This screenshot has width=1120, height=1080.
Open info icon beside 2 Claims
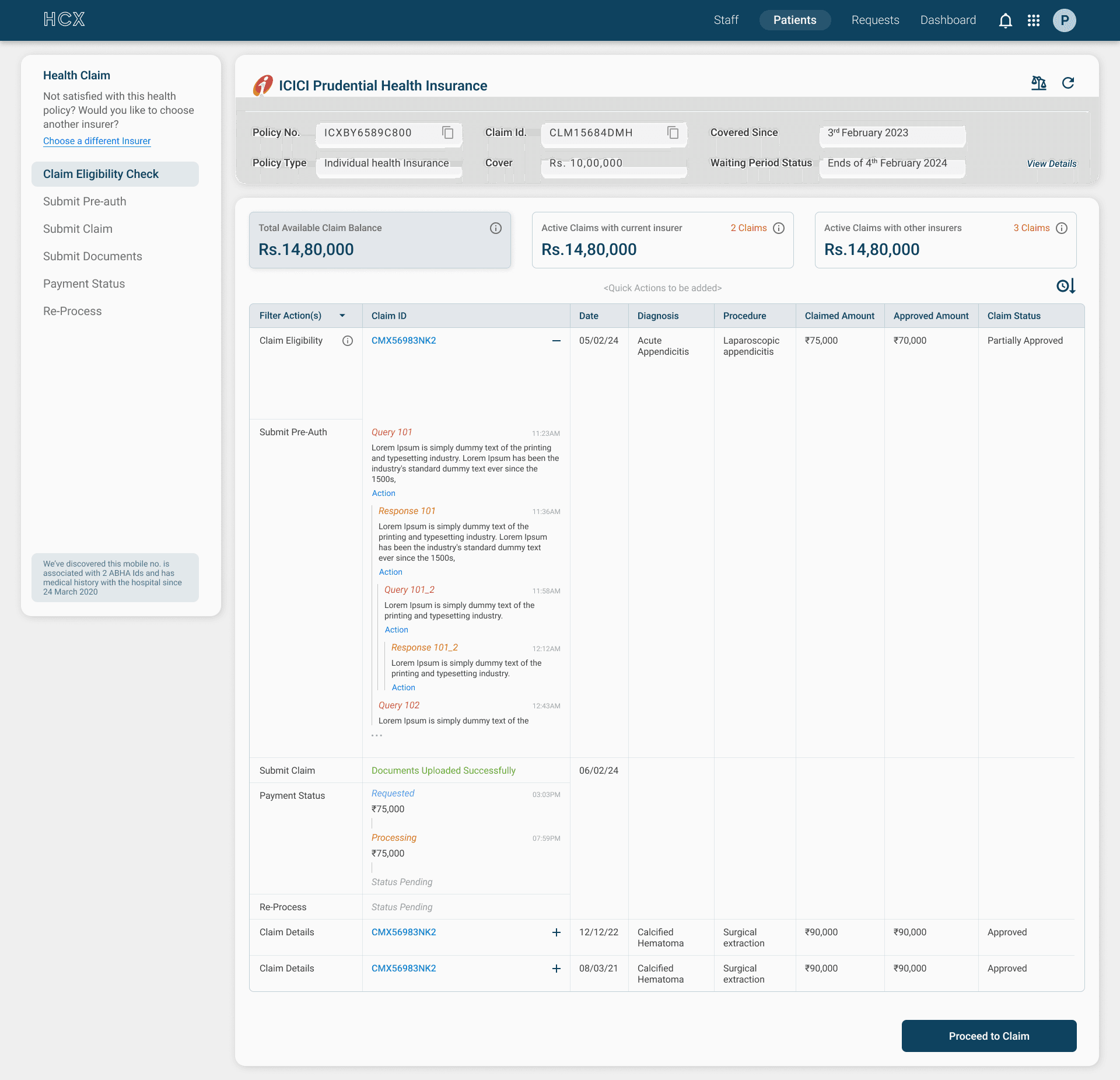(779, 228)
